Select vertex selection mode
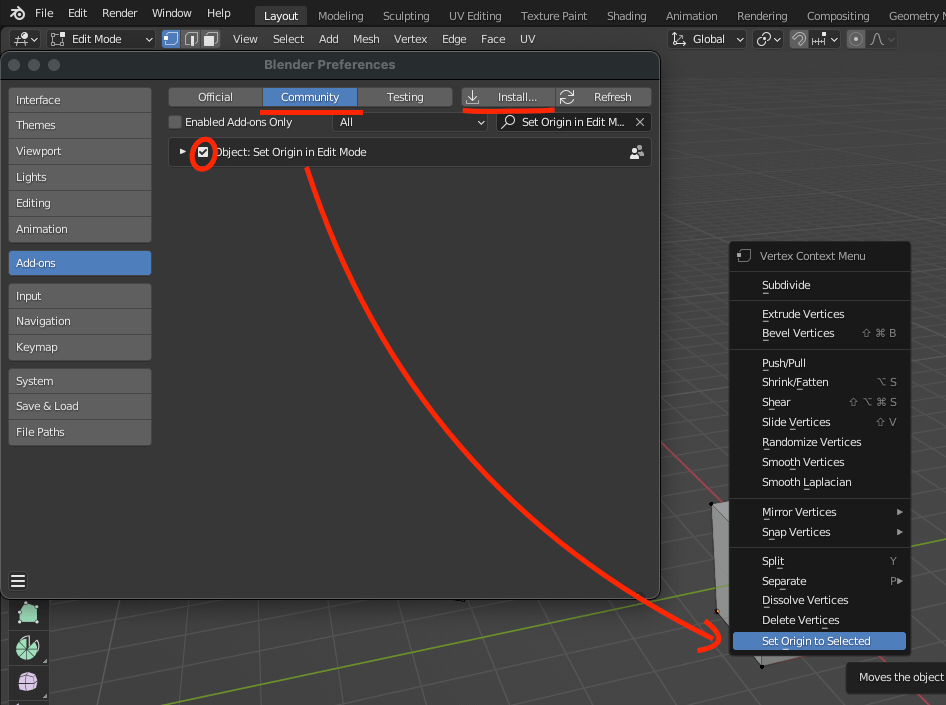This screenshot has height=705, width=946. pos(171,39)
